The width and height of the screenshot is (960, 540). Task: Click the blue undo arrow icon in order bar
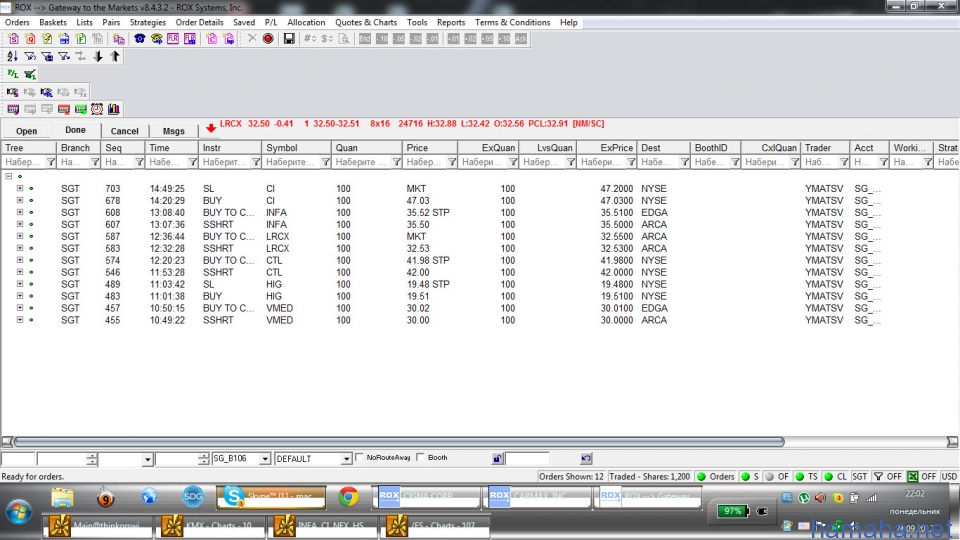[x=586, y=458]
